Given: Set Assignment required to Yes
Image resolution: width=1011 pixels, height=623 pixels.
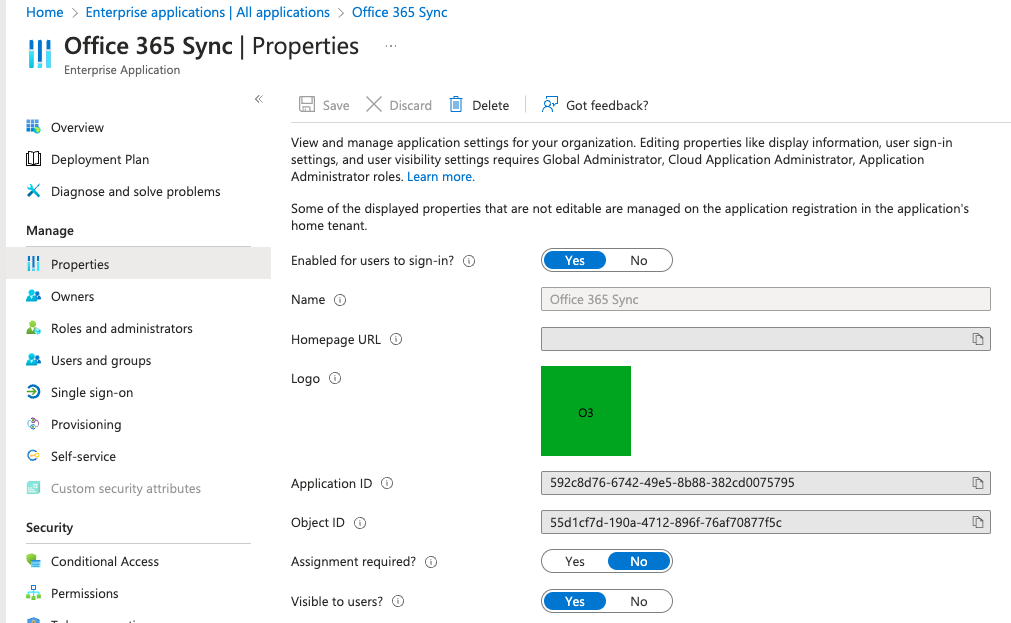Looking at the screenshot, I should tap(574, 562).
